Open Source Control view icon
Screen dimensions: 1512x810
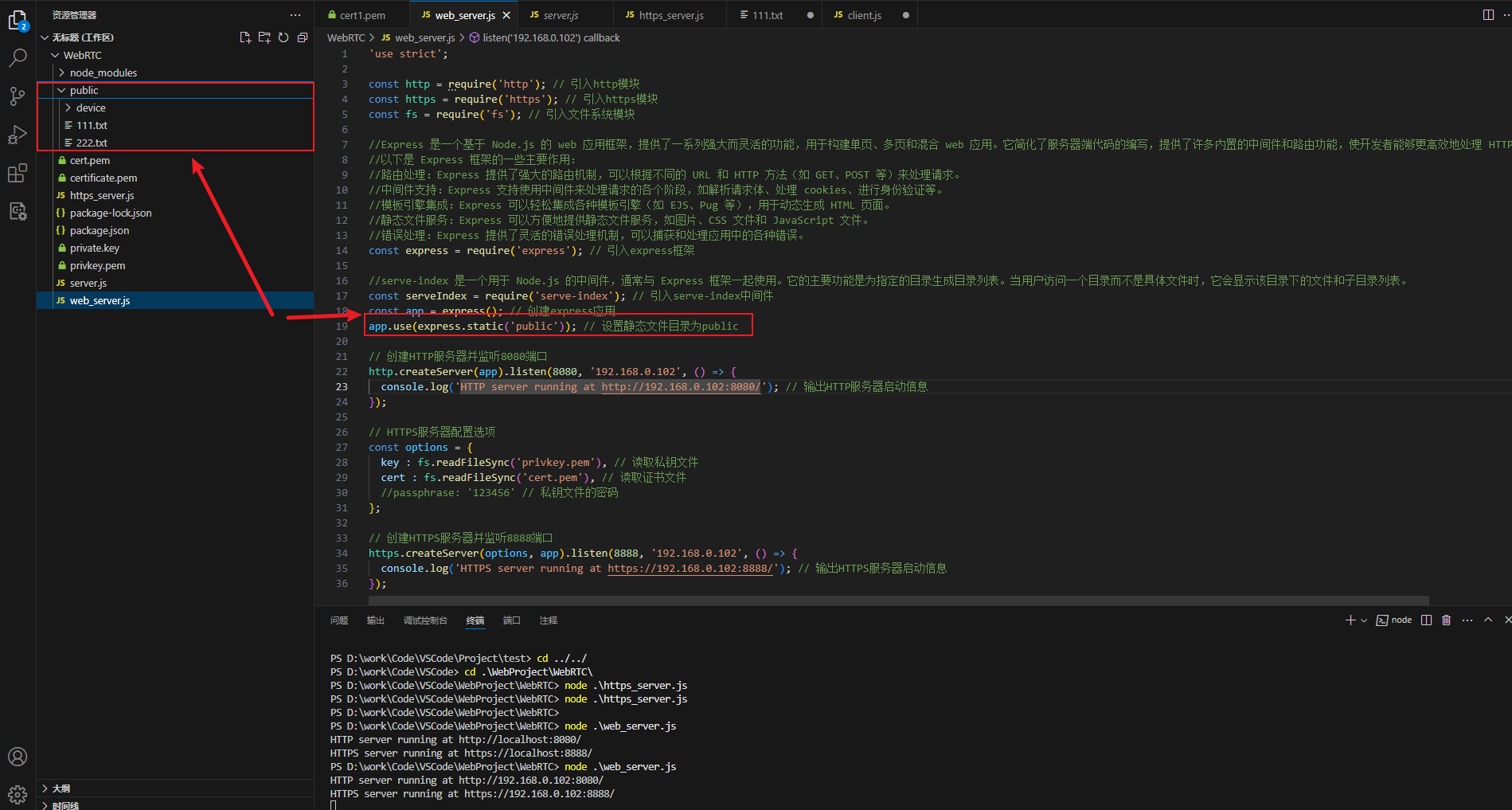point(18,96)
